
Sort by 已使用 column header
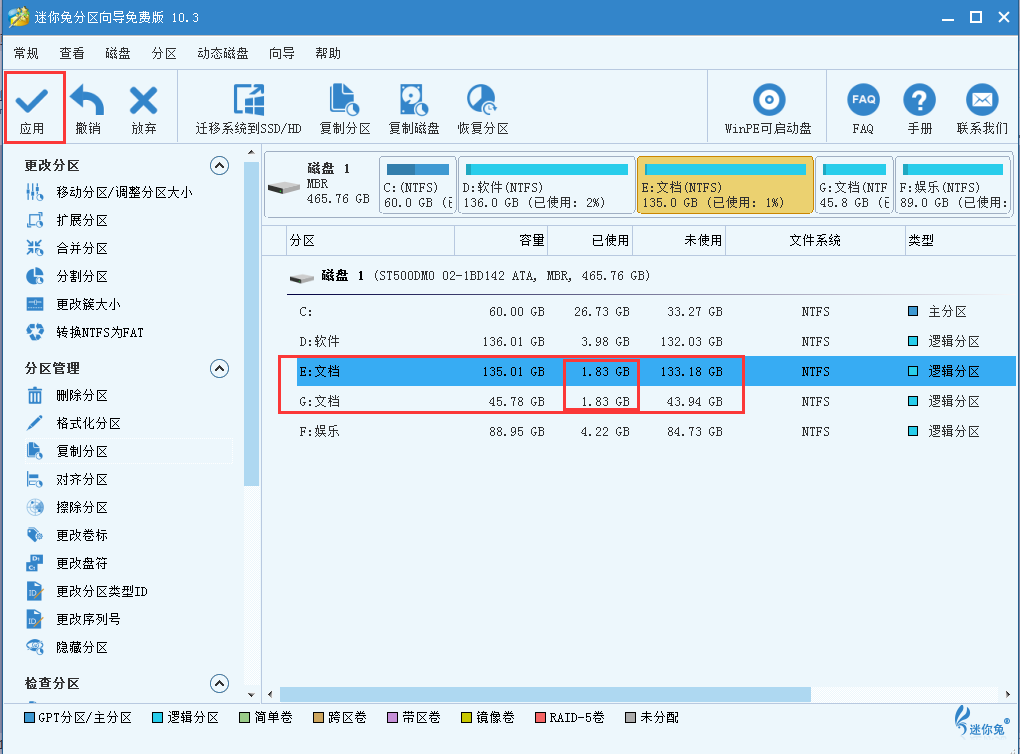[x=590, y=241]
